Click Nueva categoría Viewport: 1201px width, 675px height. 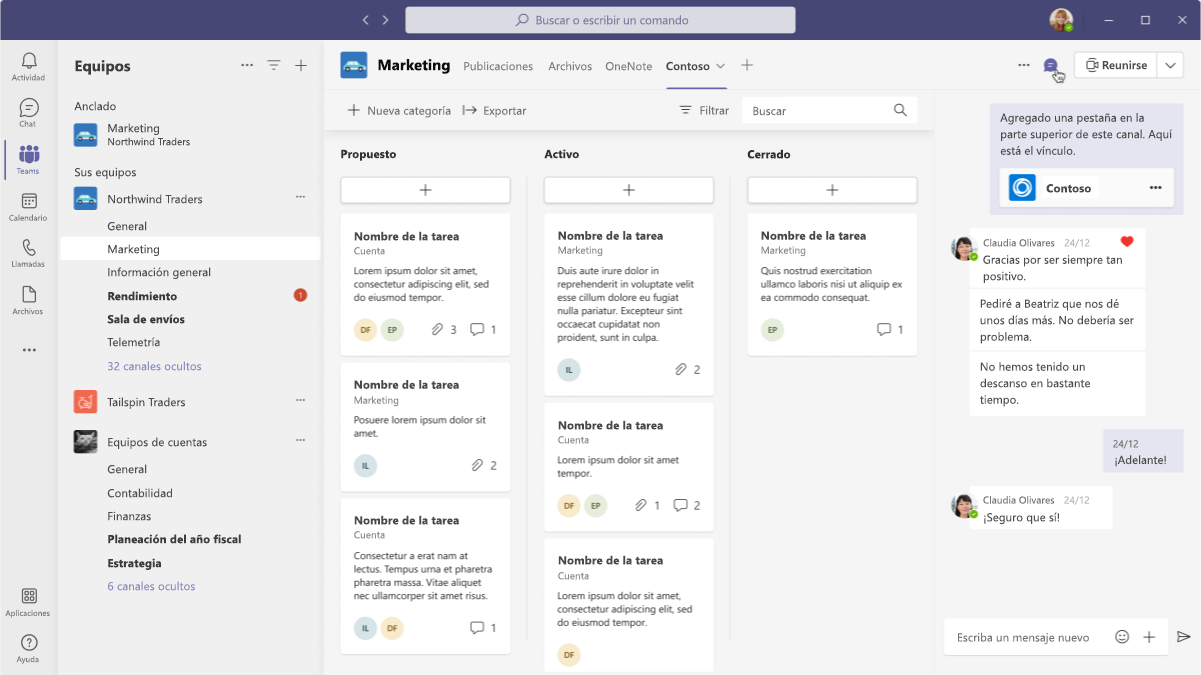(x=399, y=110)
